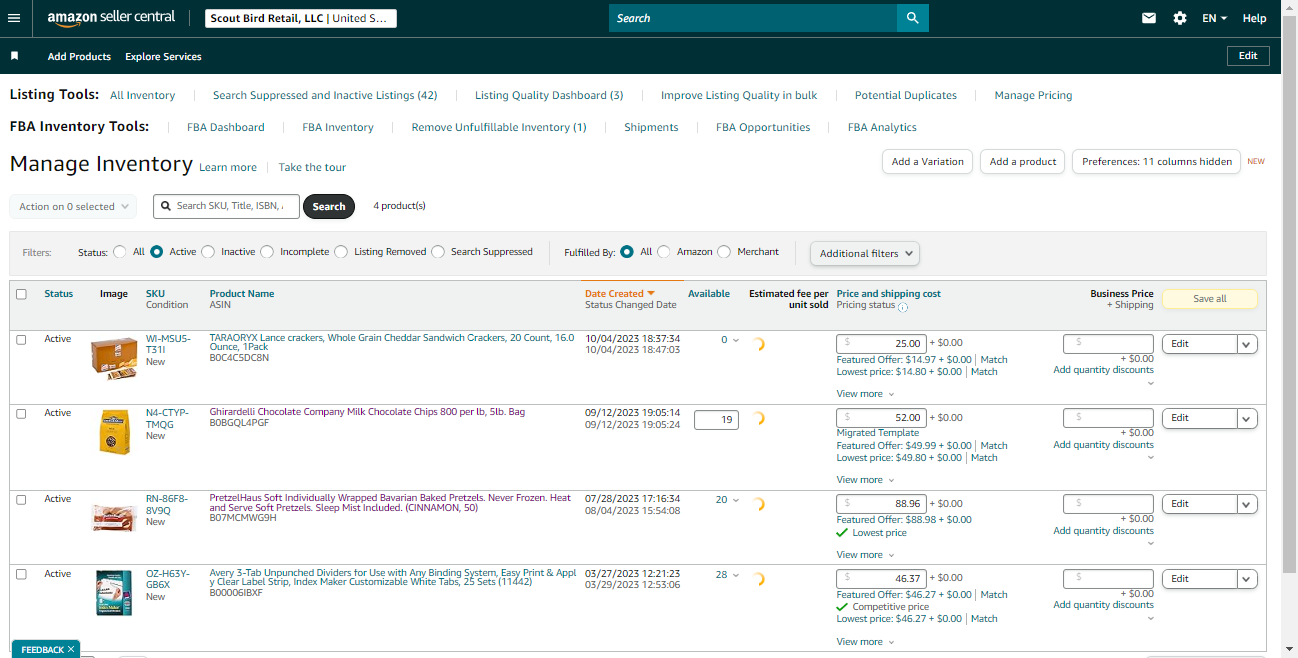
Task: Open the Help link
Action: point(1254,18)
